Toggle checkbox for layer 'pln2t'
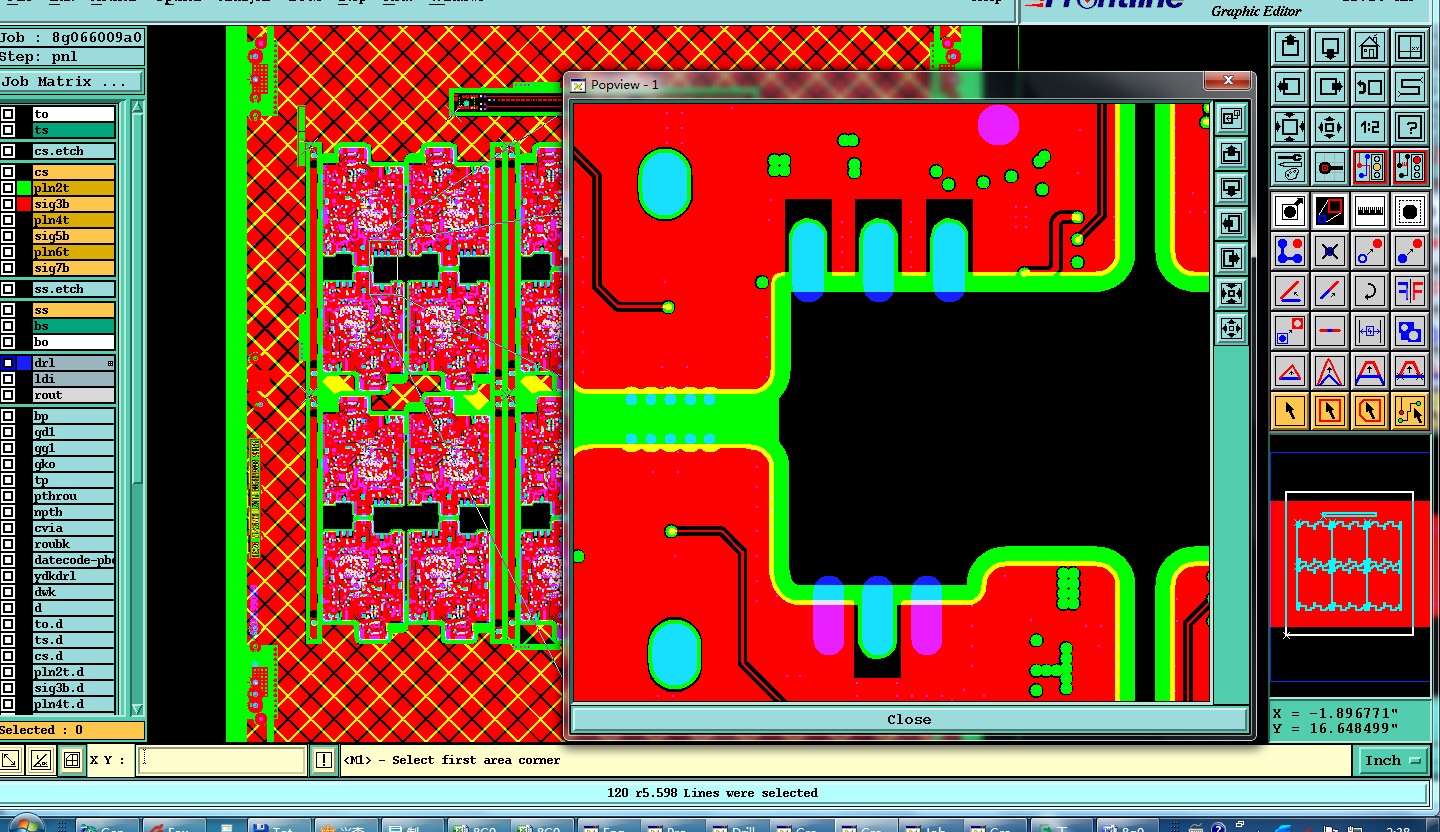Image resolution: width=1440 pixels, height=832 pixels. [8, 188]
